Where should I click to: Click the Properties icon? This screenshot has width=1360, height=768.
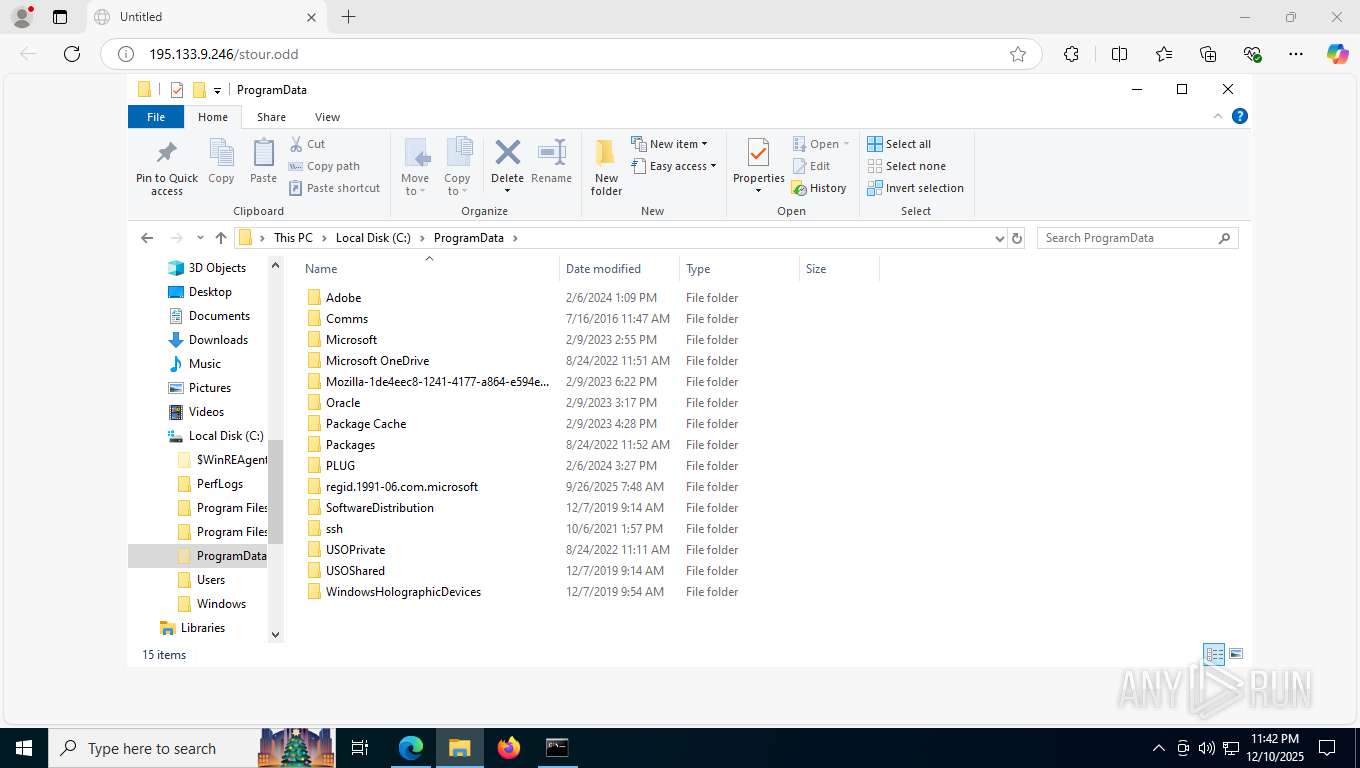click(758, 153)
